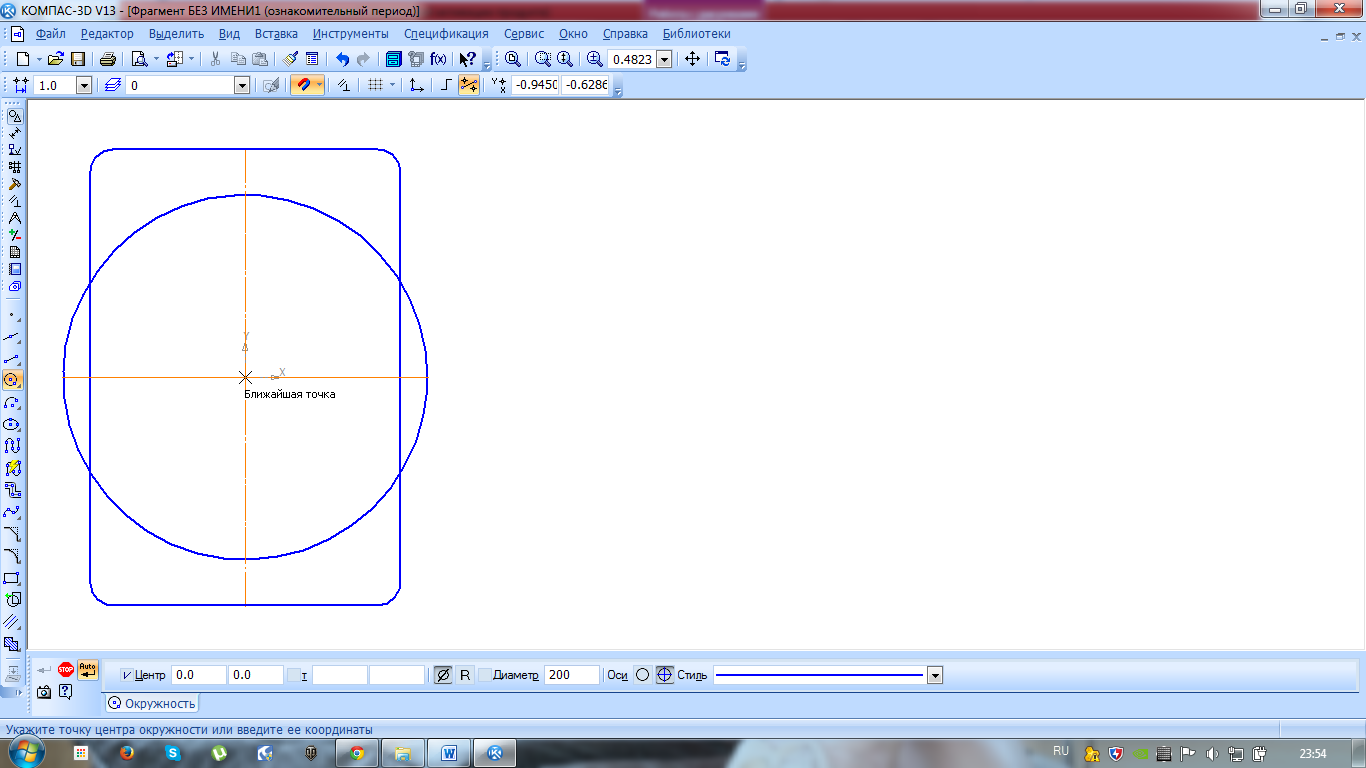1366x768 pixels.
Task: Click the local coordinate system icon
Action: (417, 85)
